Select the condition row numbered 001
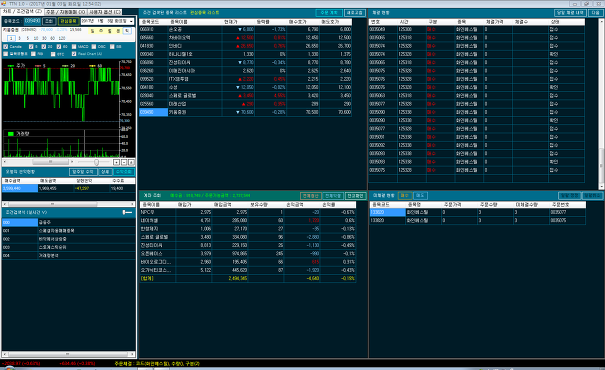 coord(68,231)
